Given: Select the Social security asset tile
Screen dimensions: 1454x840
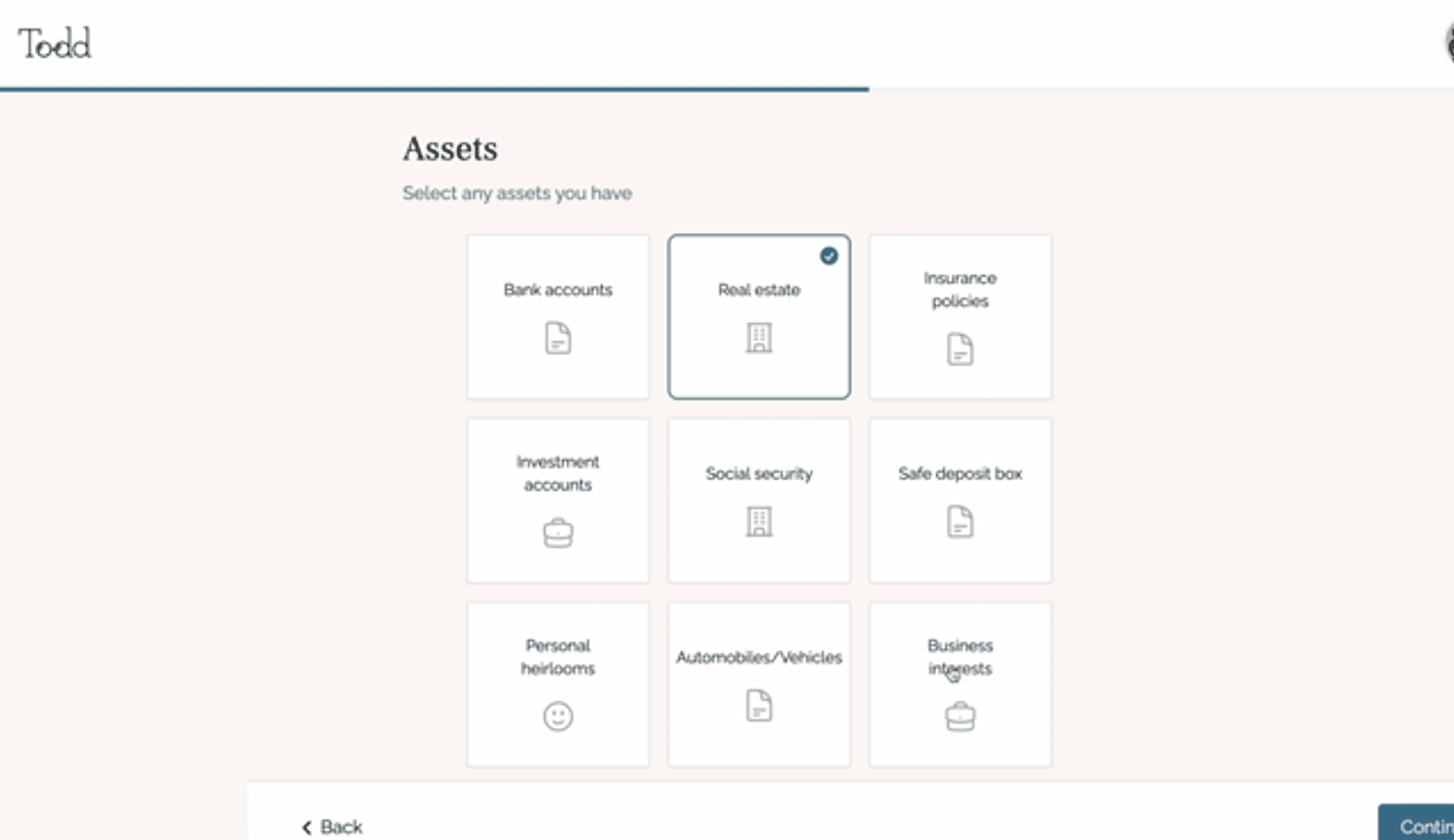Looking at the screenshot, I should pos(759,500).
